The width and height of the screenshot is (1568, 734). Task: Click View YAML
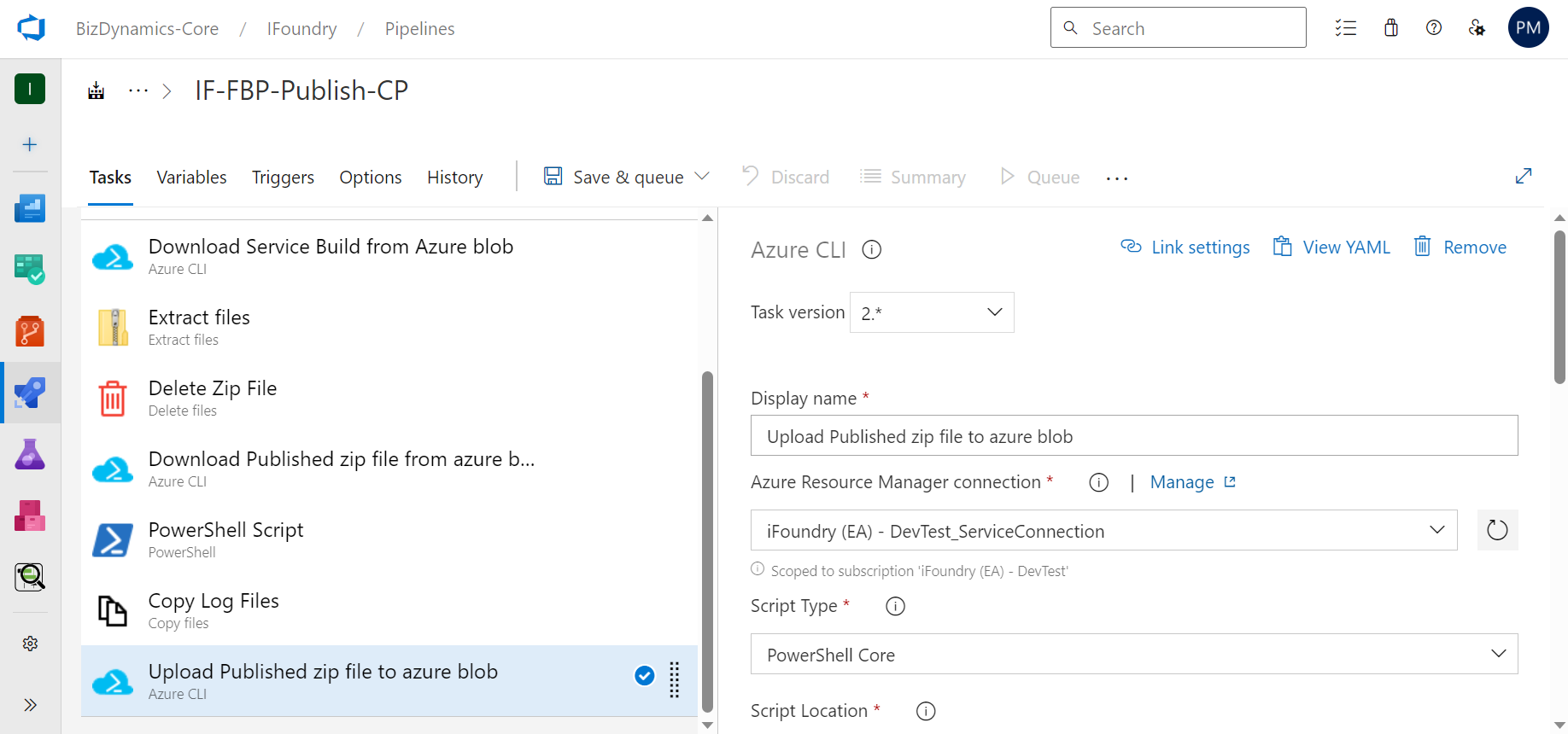pyautogui.click(x=1331, y=248)
